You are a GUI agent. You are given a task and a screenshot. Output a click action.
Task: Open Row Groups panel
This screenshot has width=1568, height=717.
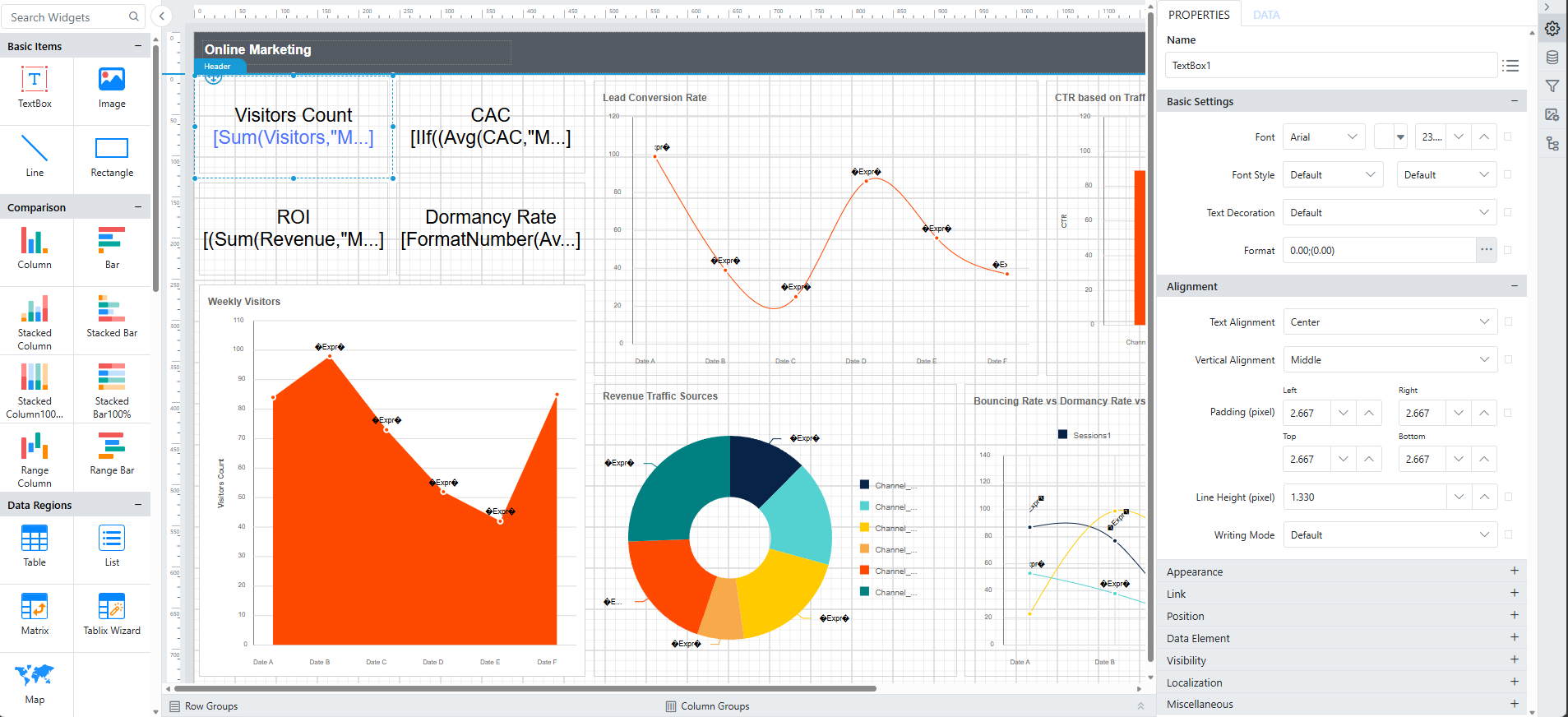point(203,706)
